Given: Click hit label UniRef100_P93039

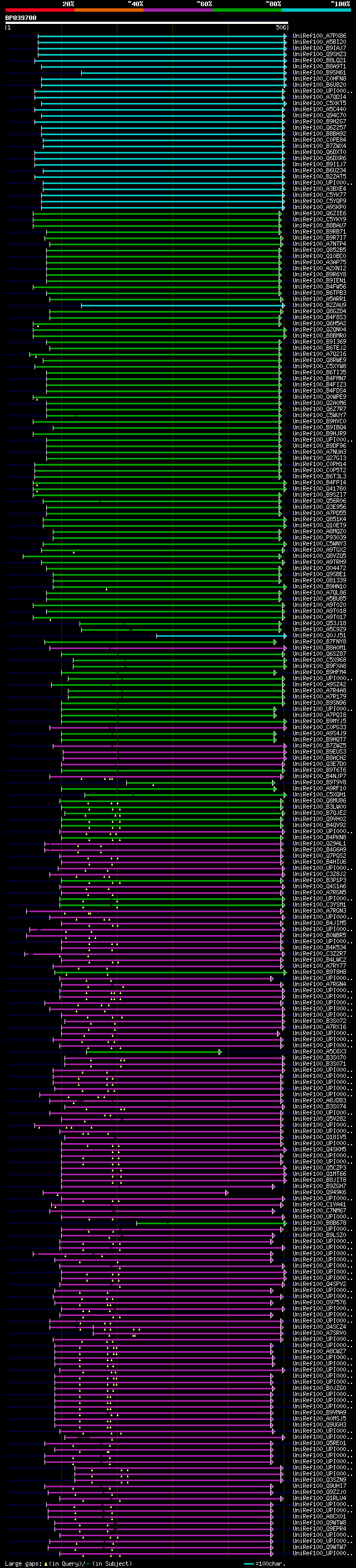Looking at the screenshot, I should [319, 538].
